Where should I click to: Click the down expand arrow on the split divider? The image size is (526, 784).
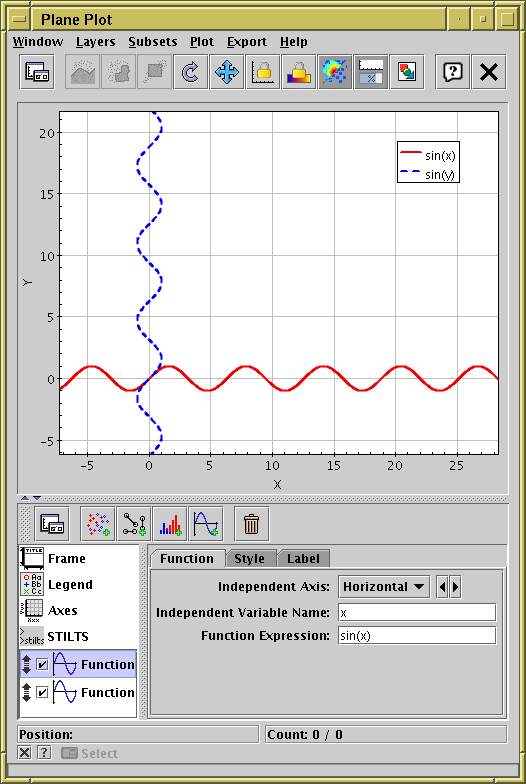(x=36, y=498)
